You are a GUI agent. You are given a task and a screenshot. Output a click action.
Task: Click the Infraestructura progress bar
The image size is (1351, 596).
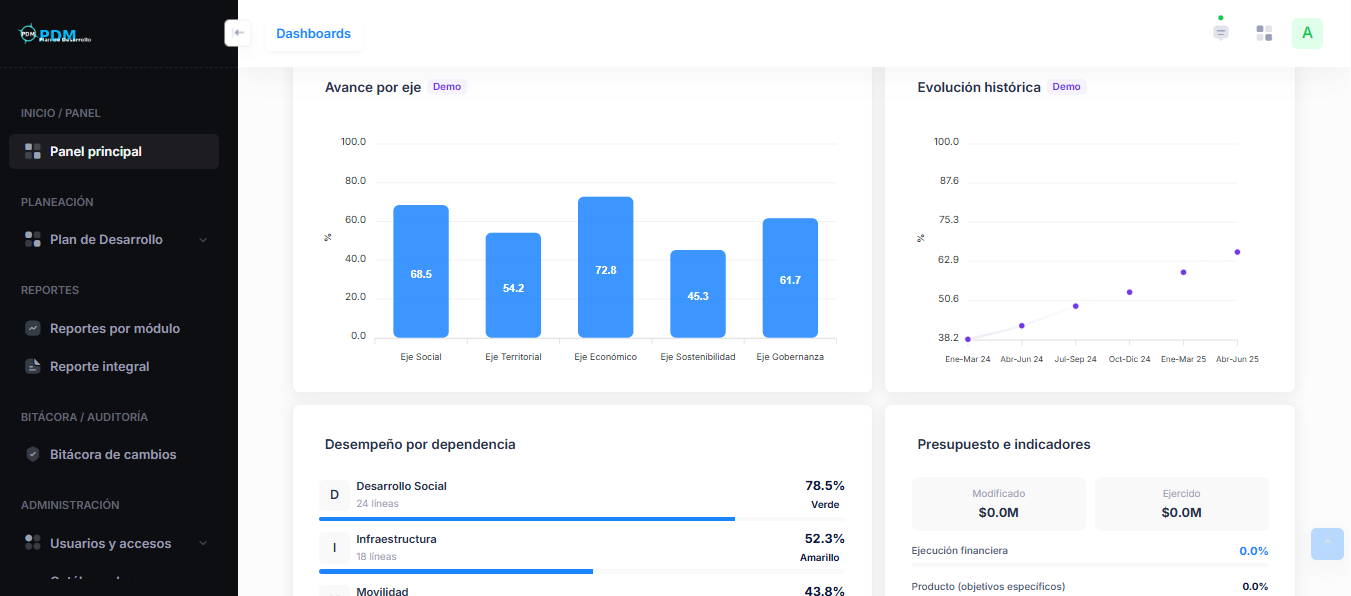click(582, 571)
